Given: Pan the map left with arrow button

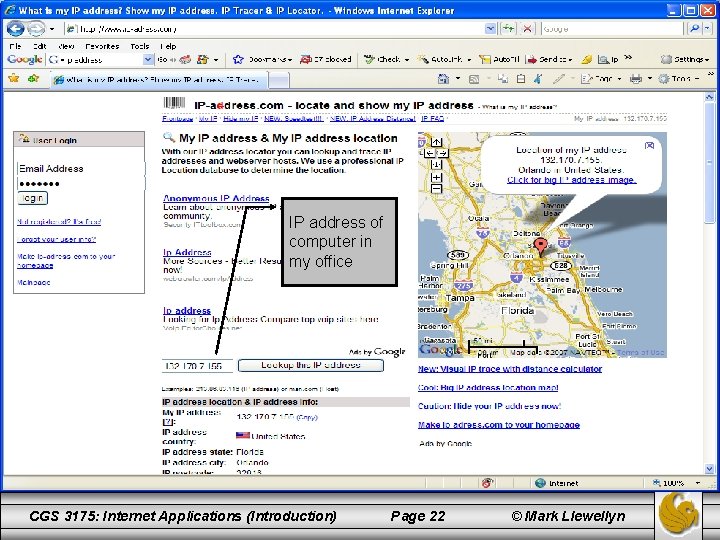Looking at the screenshot, I should [429, 153].
